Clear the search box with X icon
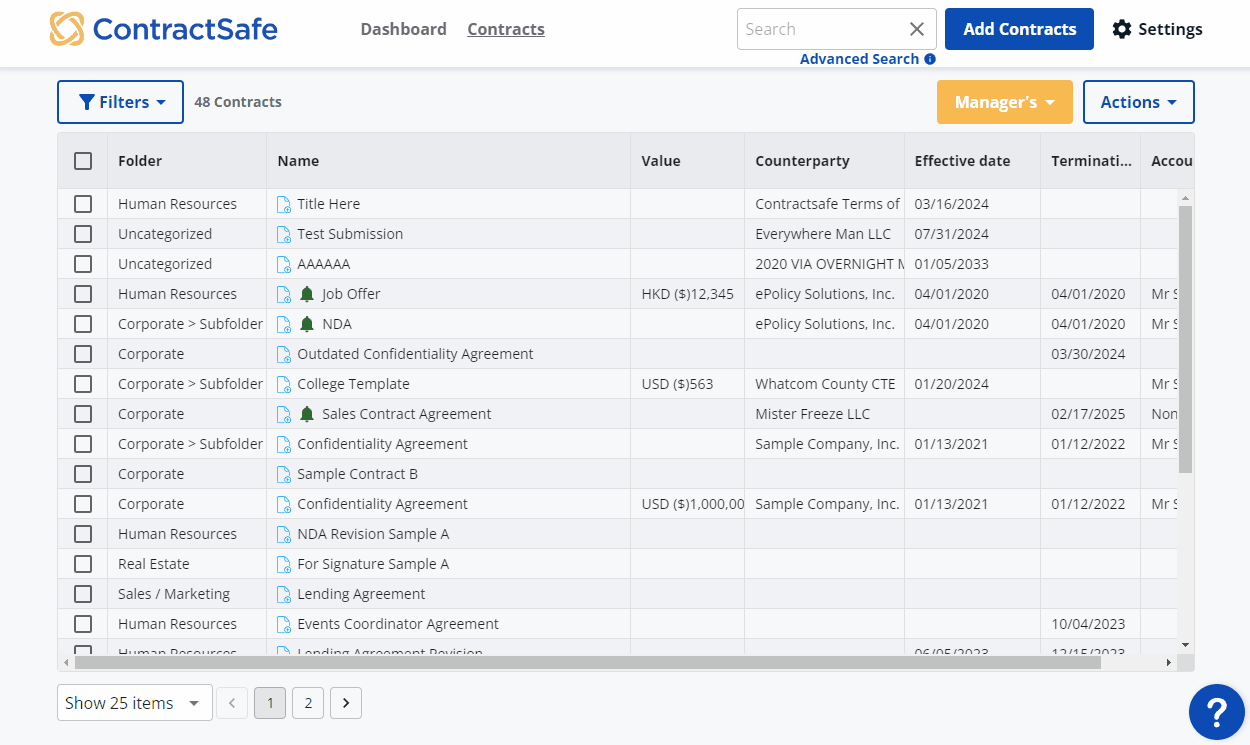 tap(916, 29)
